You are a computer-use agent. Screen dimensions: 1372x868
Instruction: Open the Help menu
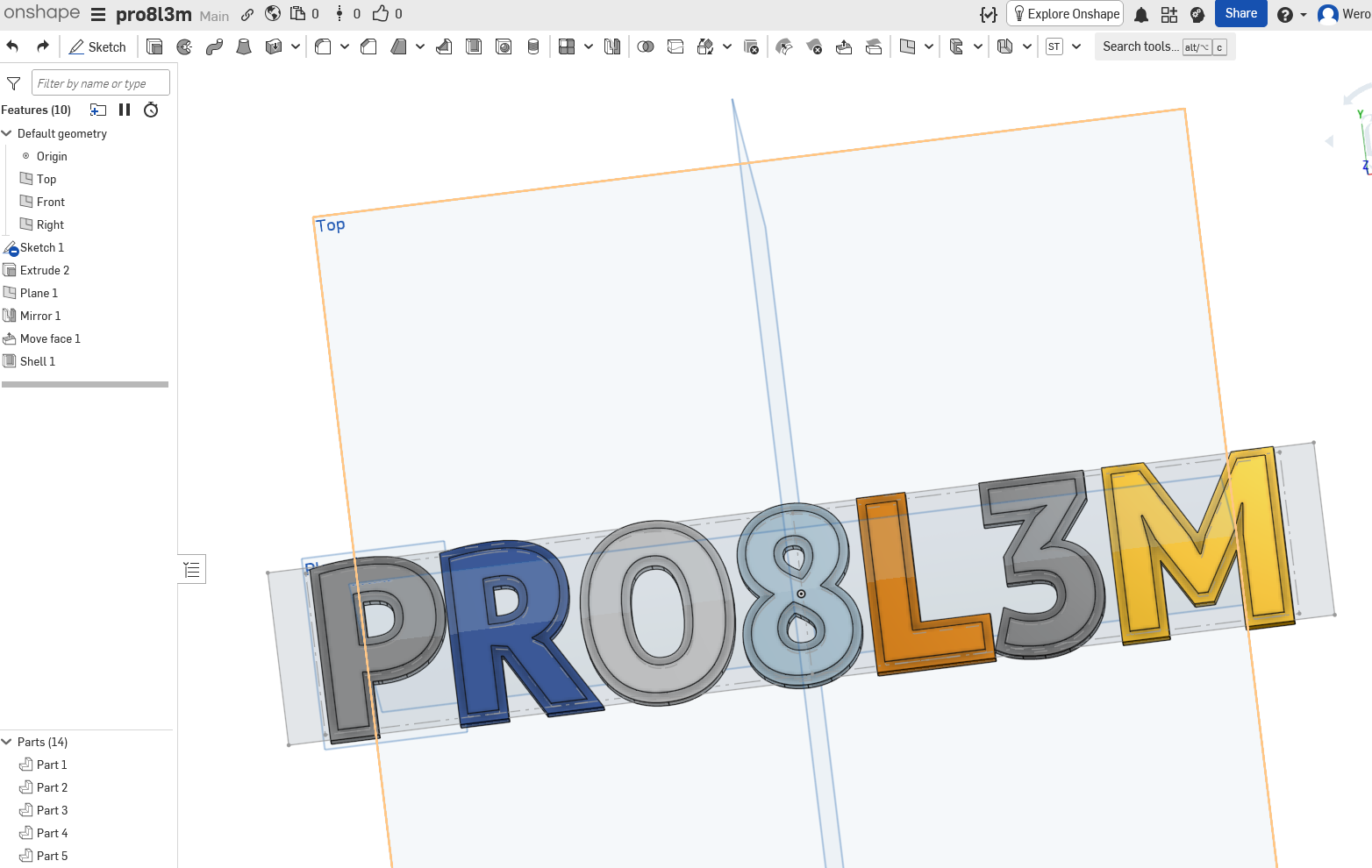tap(1290, 15)
